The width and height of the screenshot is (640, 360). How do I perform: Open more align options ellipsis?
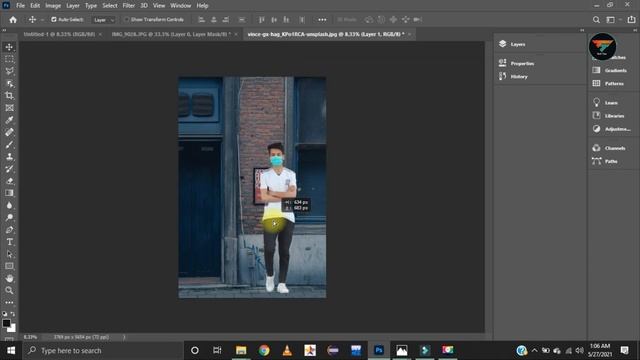point(322,20)
